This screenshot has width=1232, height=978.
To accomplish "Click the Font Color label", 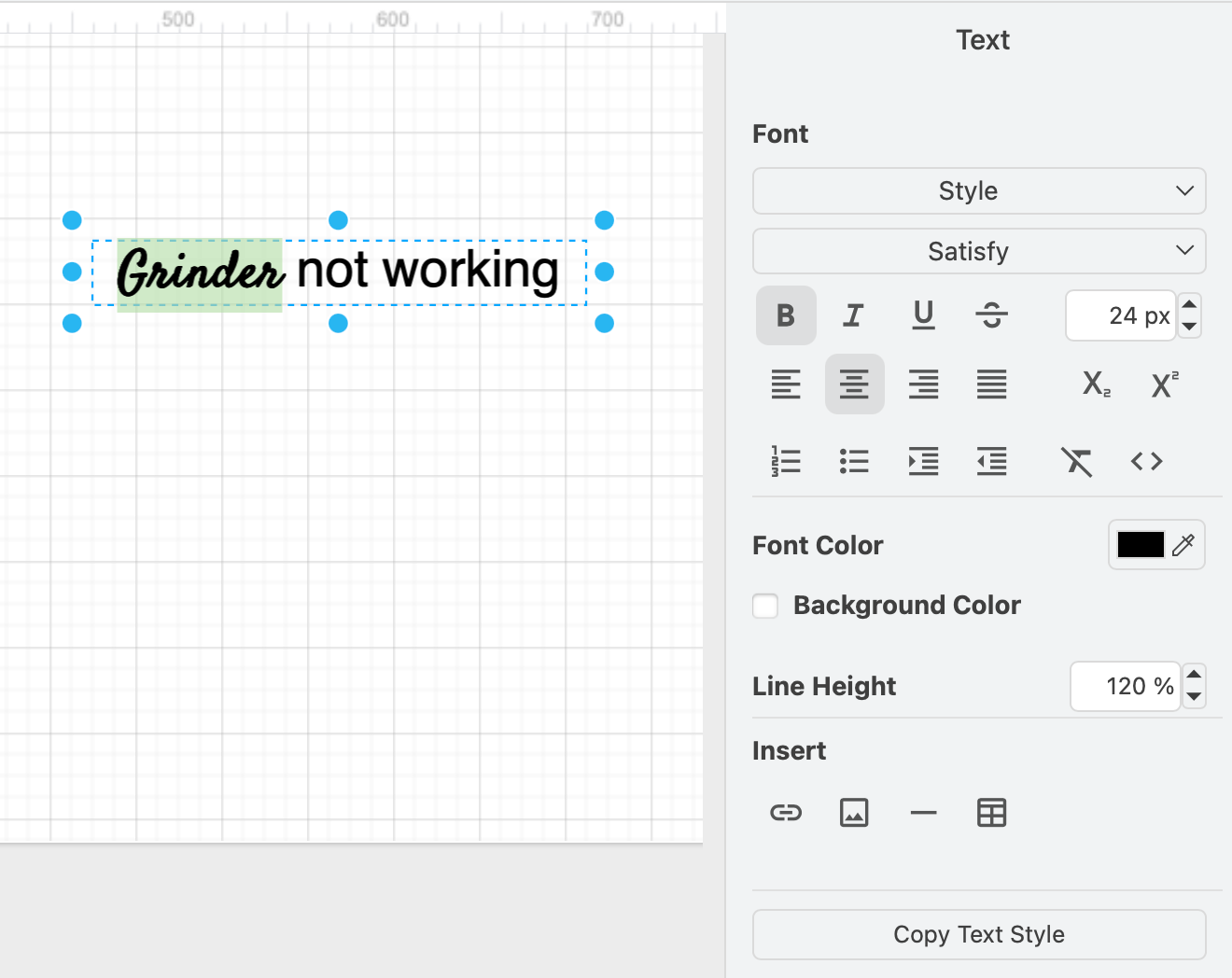I will (x=818, y=545).
